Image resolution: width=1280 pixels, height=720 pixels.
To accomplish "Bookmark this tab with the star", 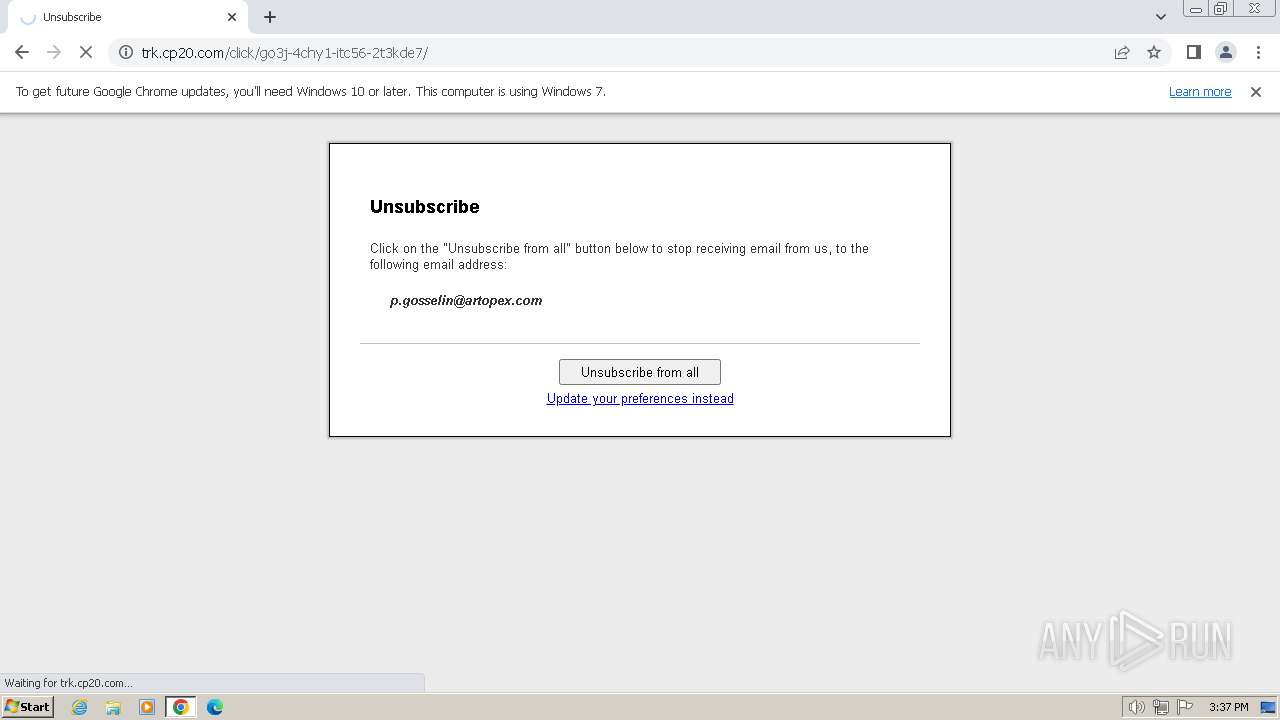I will 1154,52.
